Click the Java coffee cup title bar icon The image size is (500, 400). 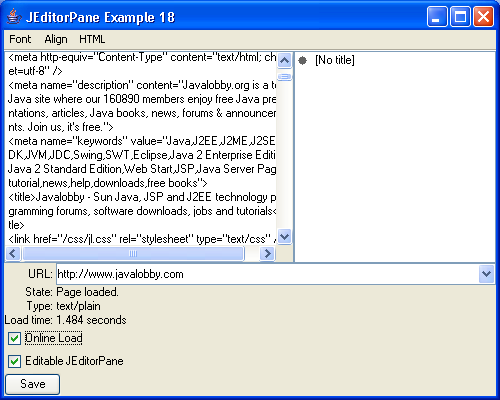tap(14, 17)
